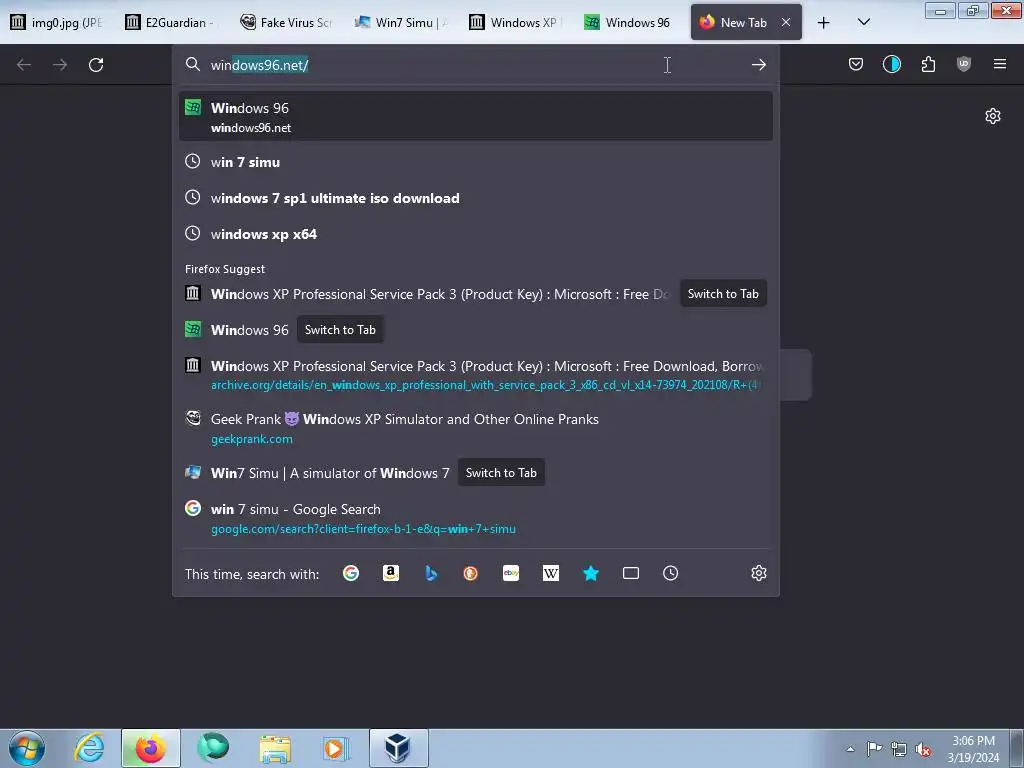This screenshot has height=768, width=1024.
Task: Switch to Windows XP tab
Action: pyautogui.click(x=517, y=22)
